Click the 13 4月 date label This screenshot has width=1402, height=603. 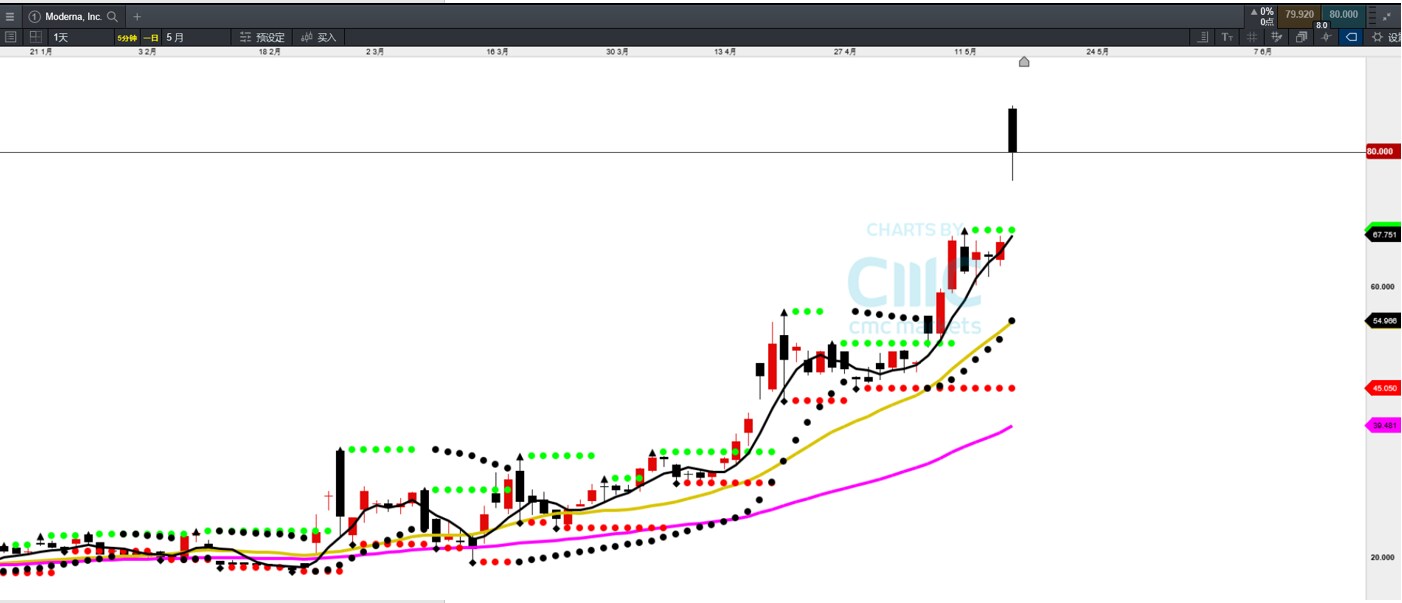click(x=725, y=51)
